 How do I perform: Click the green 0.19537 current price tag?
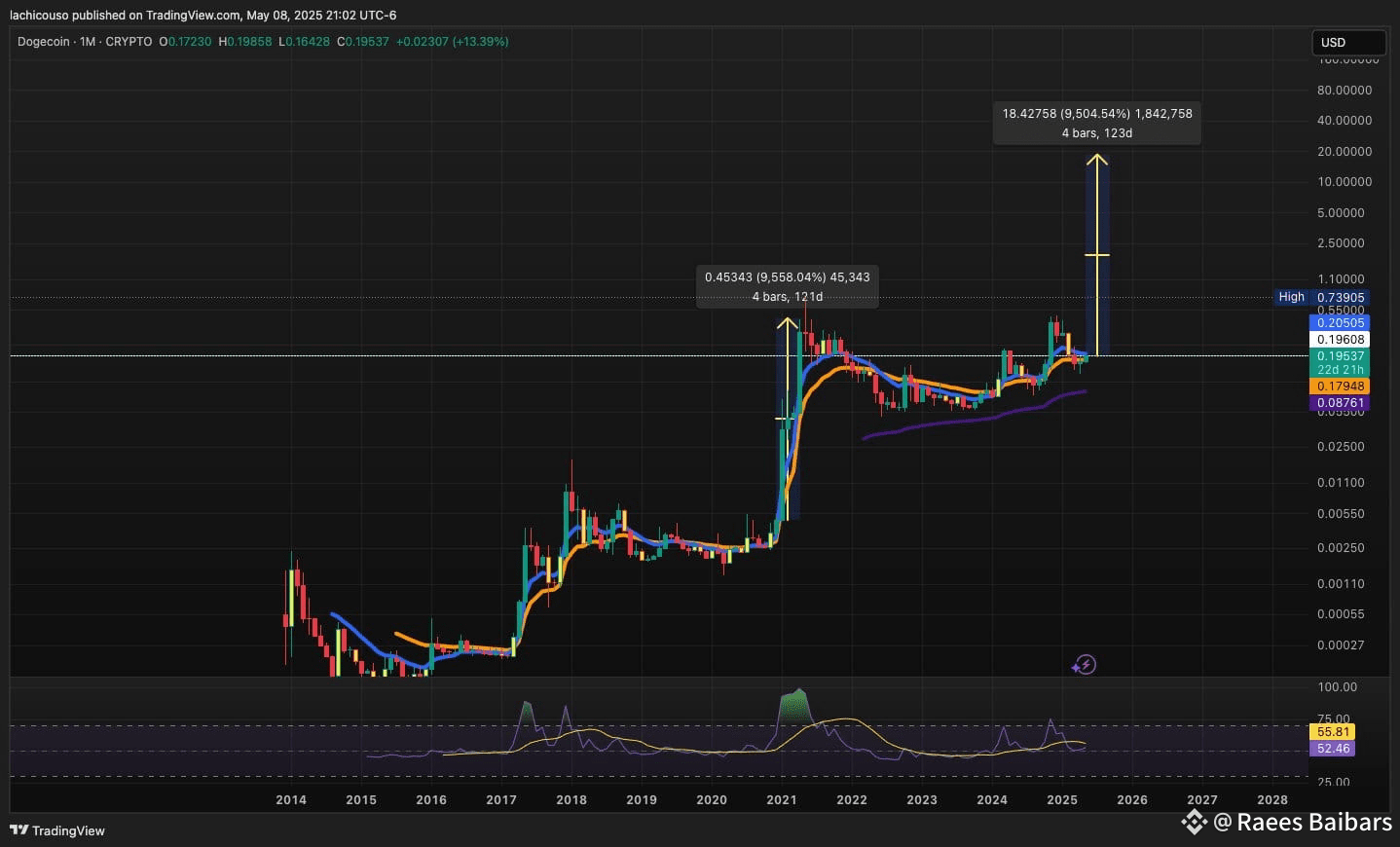pos(1341,356)
